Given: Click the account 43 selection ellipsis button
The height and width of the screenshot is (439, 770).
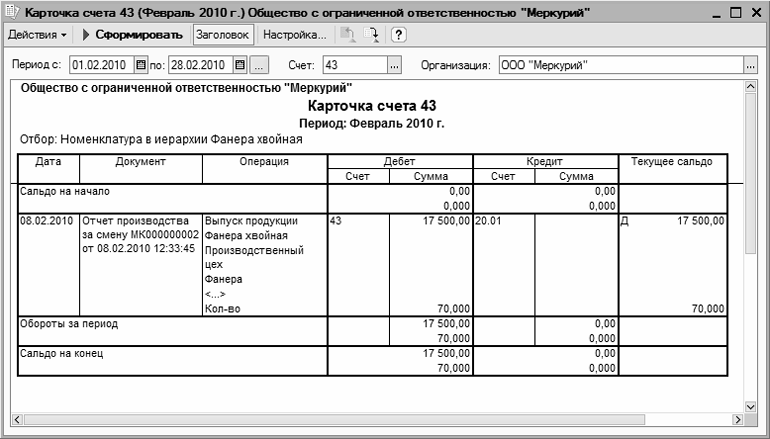Looking at the screenshot, I should pos(394,65).
